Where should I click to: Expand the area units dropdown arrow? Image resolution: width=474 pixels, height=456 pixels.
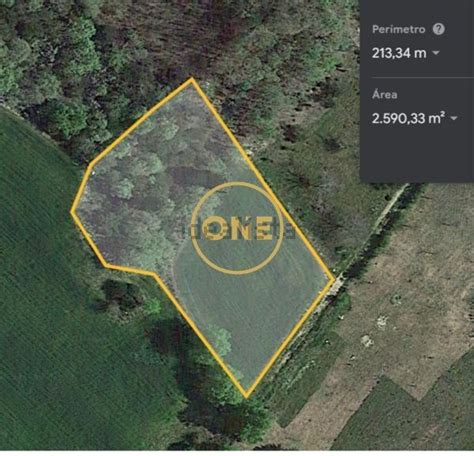click(454, 118)
